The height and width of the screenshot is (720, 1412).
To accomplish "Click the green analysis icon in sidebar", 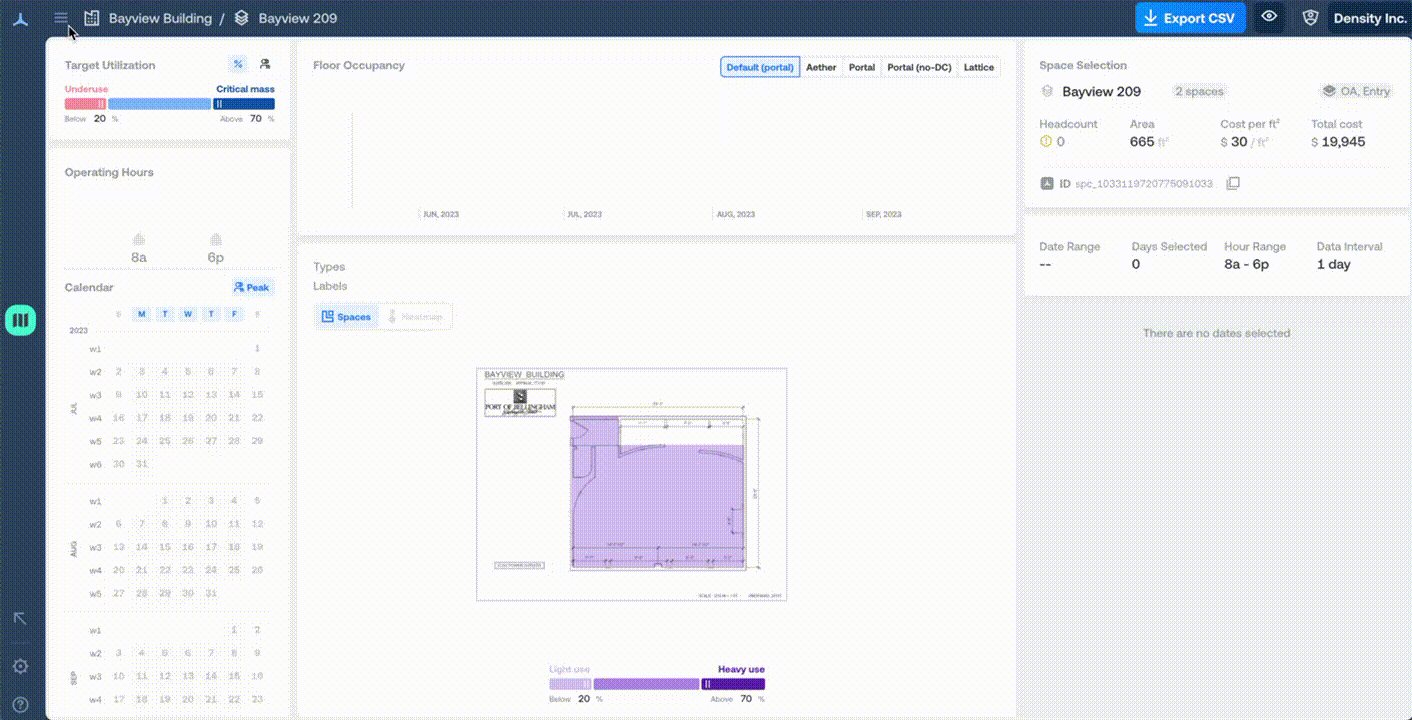I will (21, 320).
